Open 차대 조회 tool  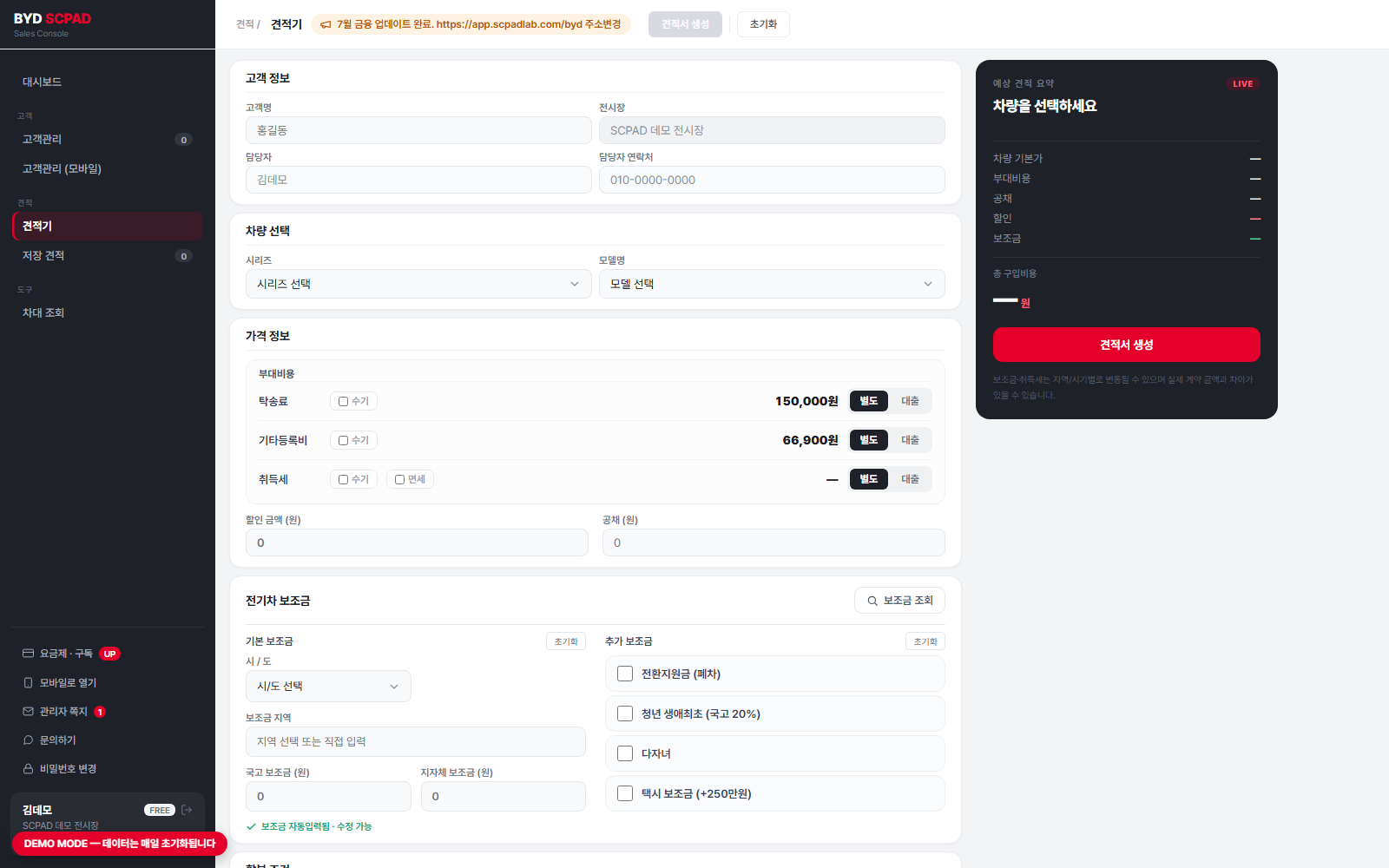tap(108, 312)
